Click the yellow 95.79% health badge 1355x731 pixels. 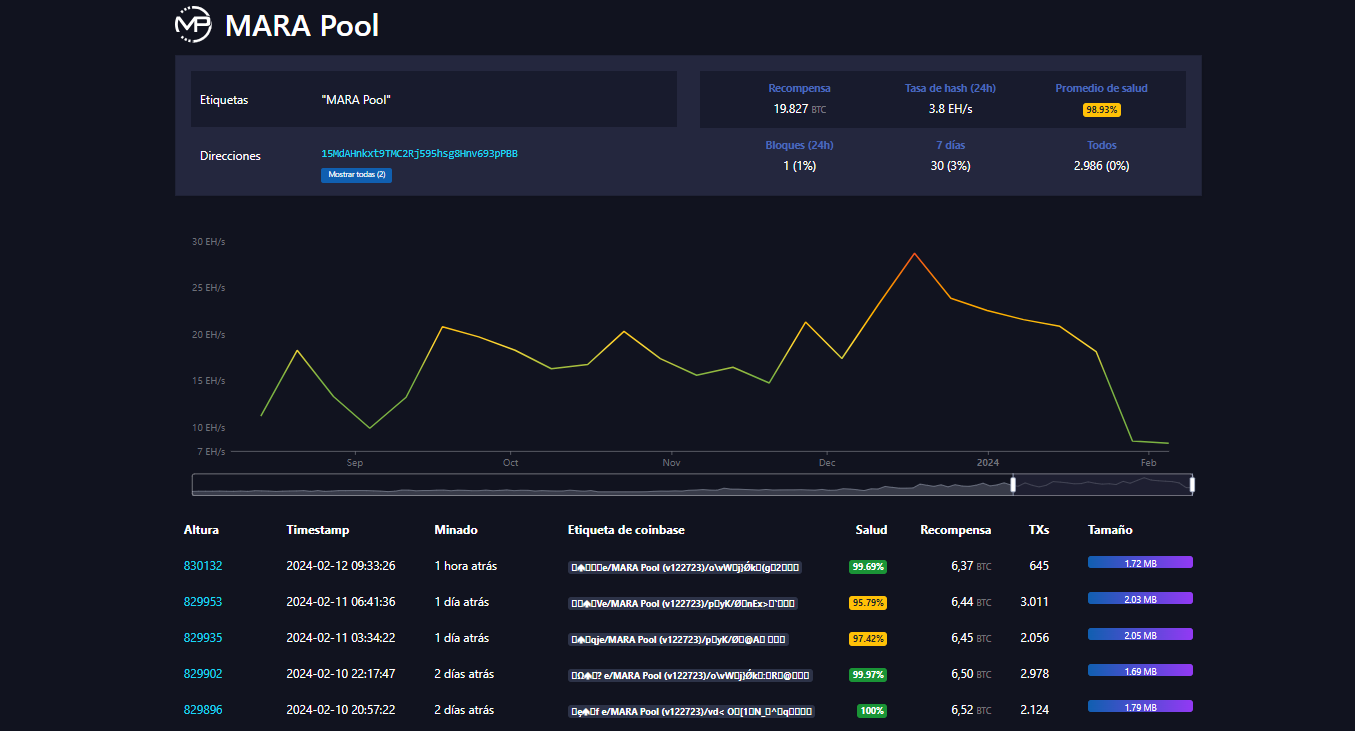tap(867, 603)
